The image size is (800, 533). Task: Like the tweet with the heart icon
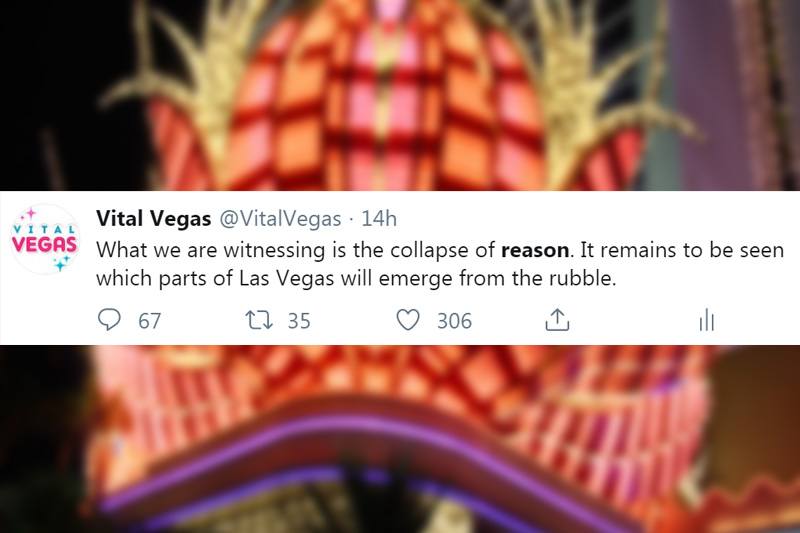point(408,320)
